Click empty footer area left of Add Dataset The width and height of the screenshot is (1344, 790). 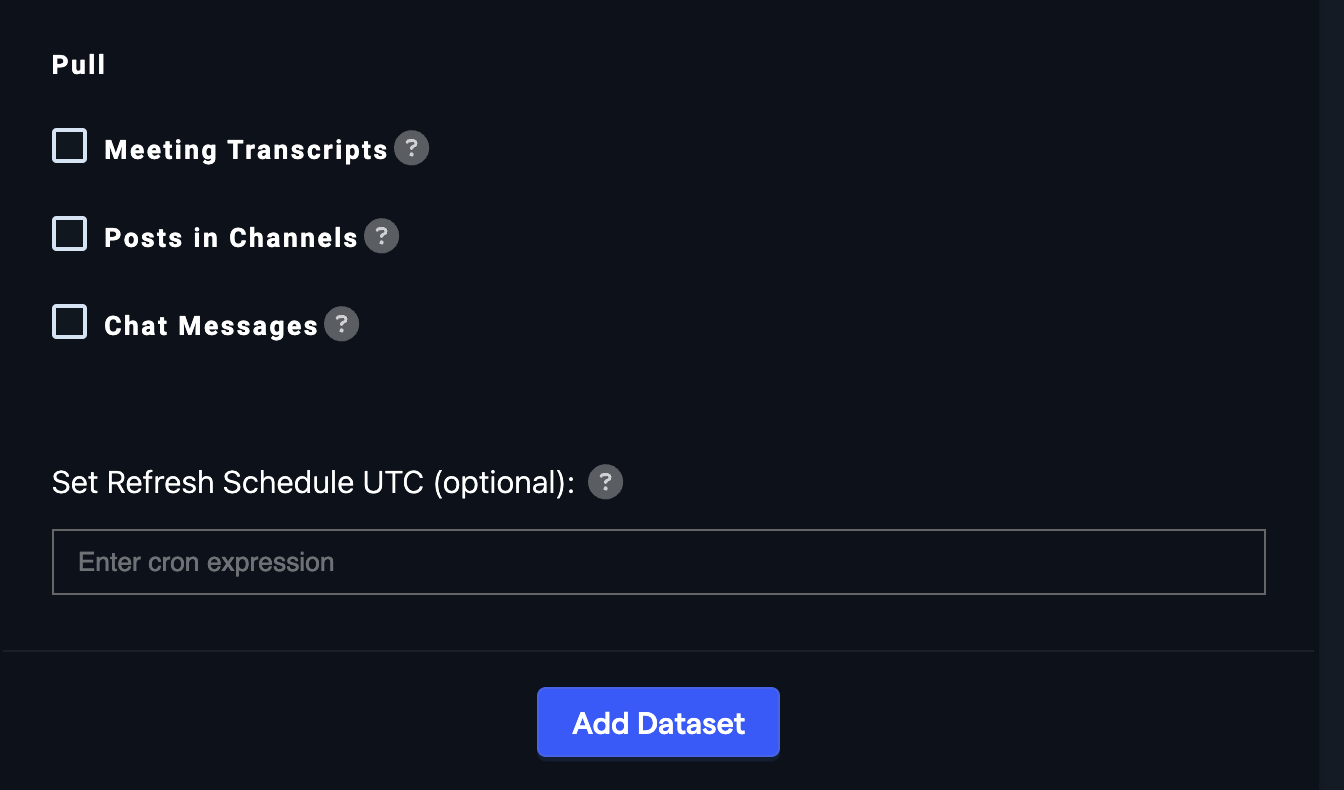250,722
